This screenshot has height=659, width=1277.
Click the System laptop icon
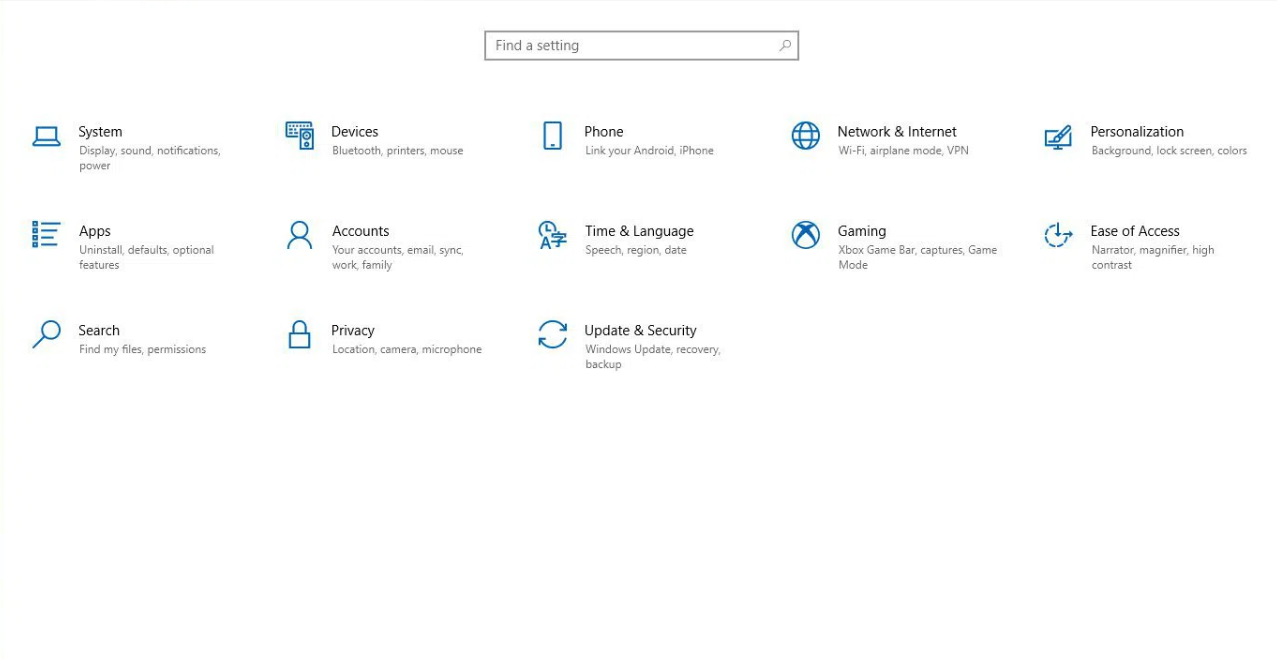pyautogui.click(x=46, y=136)
